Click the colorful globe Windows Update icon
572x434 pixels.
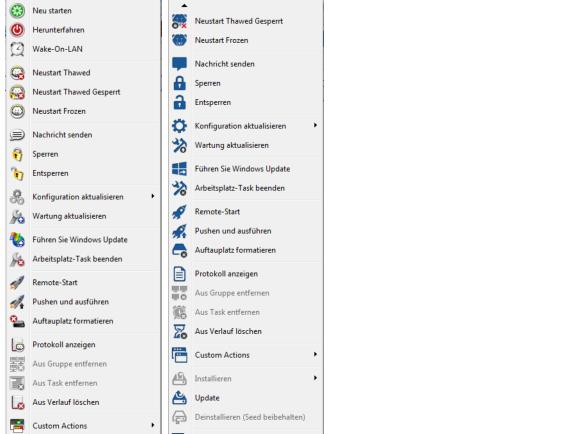pos(17,240)
